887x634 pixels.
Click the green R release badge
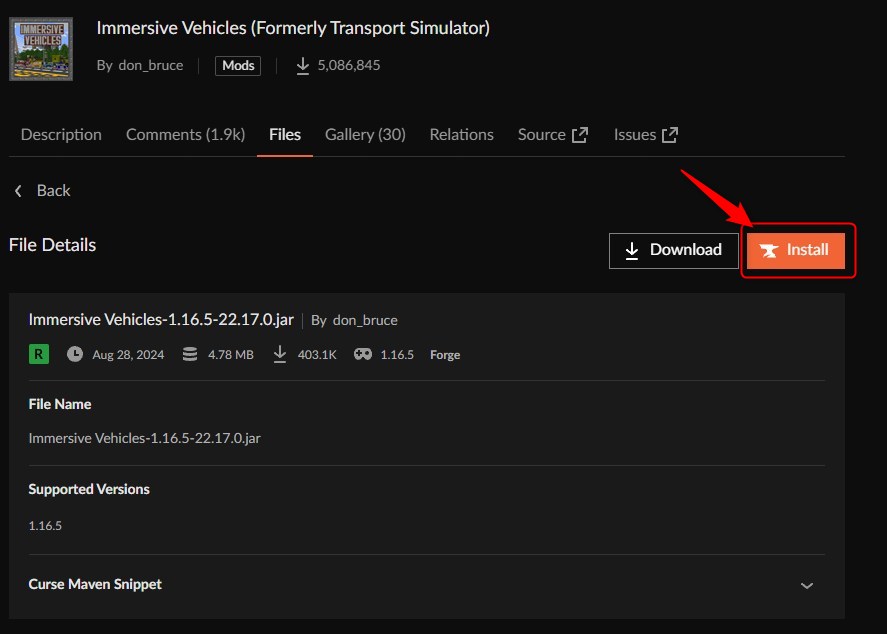38,355
